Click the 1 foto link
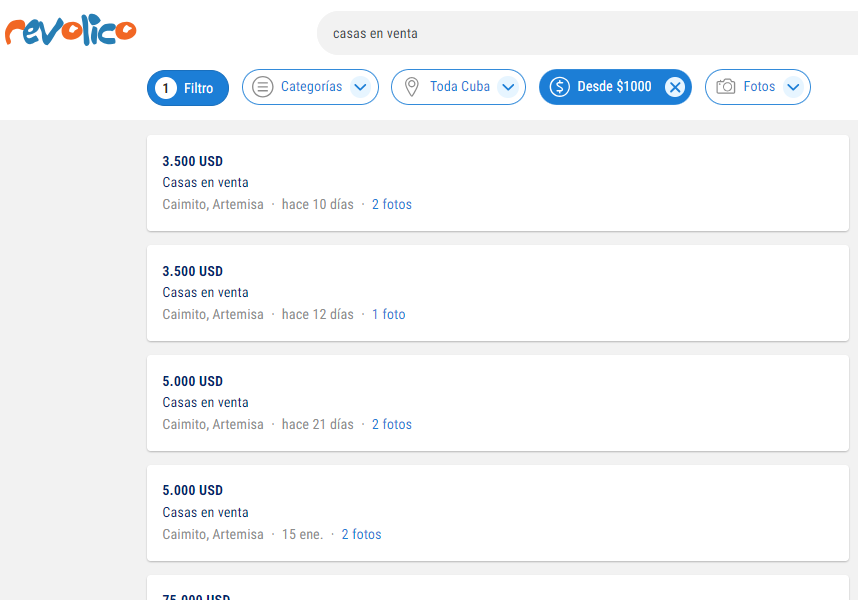 pos(389,314)
